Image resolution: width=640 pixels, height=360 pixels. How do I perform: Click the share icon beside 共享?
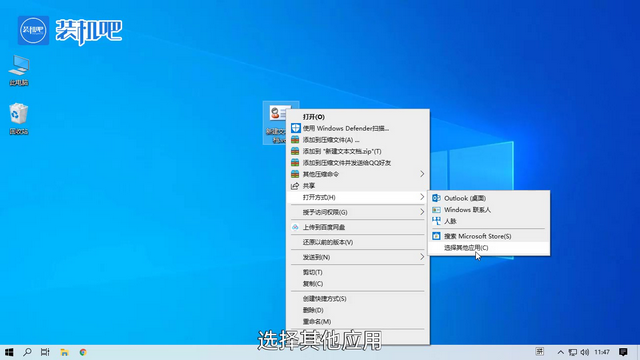295,186
